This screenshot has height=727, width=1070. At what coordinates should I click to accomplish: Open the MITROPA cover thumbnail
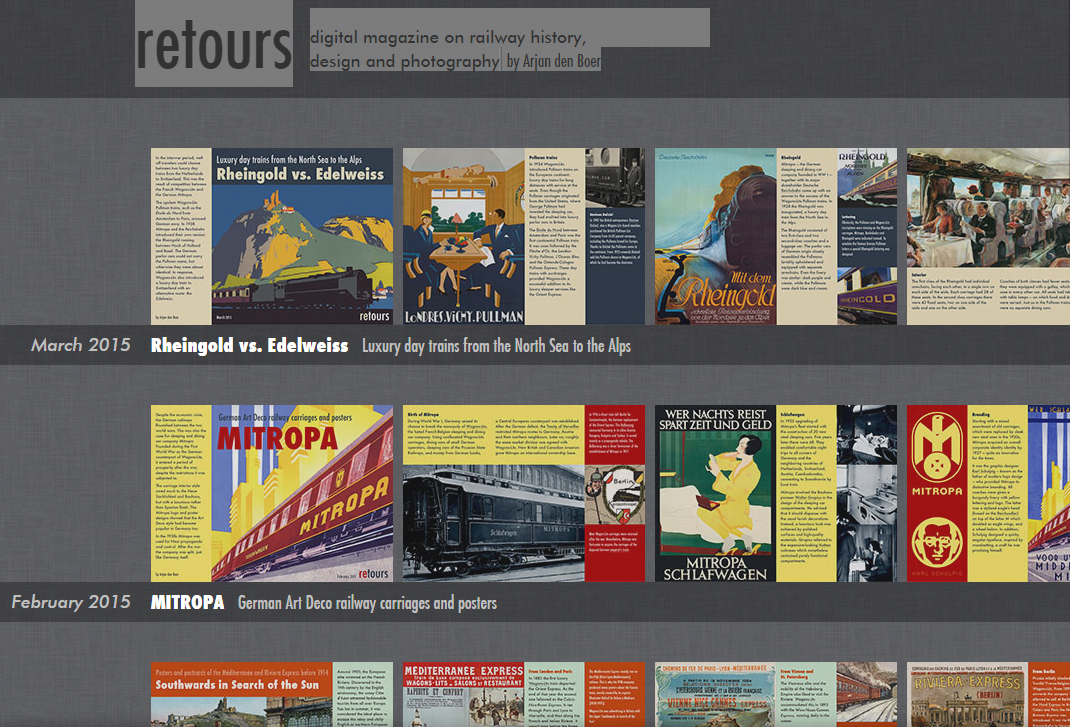(272, 494)
